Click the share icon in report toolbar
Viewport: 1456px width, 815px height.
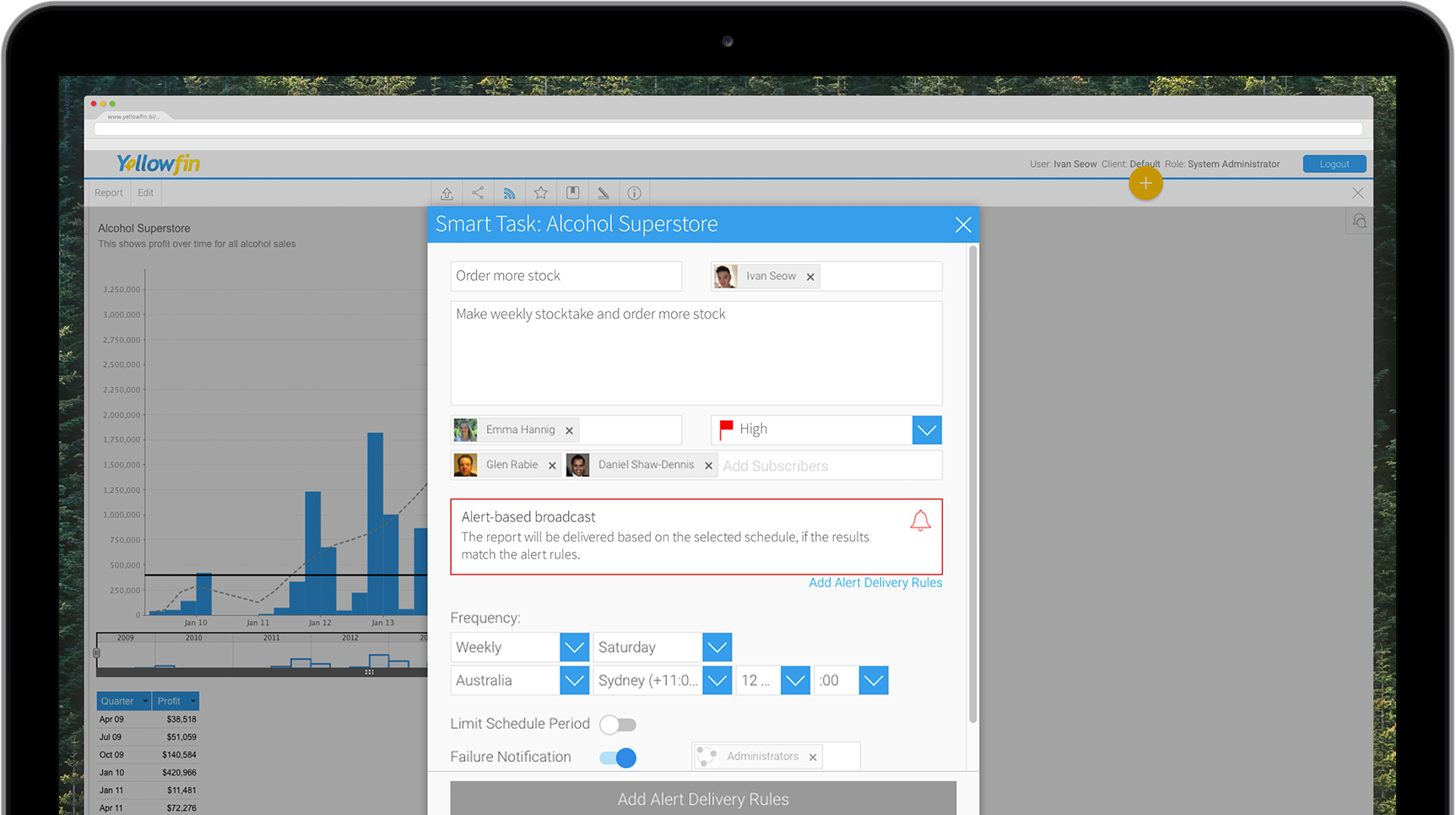pyautogui.click(x=478, y=193)
